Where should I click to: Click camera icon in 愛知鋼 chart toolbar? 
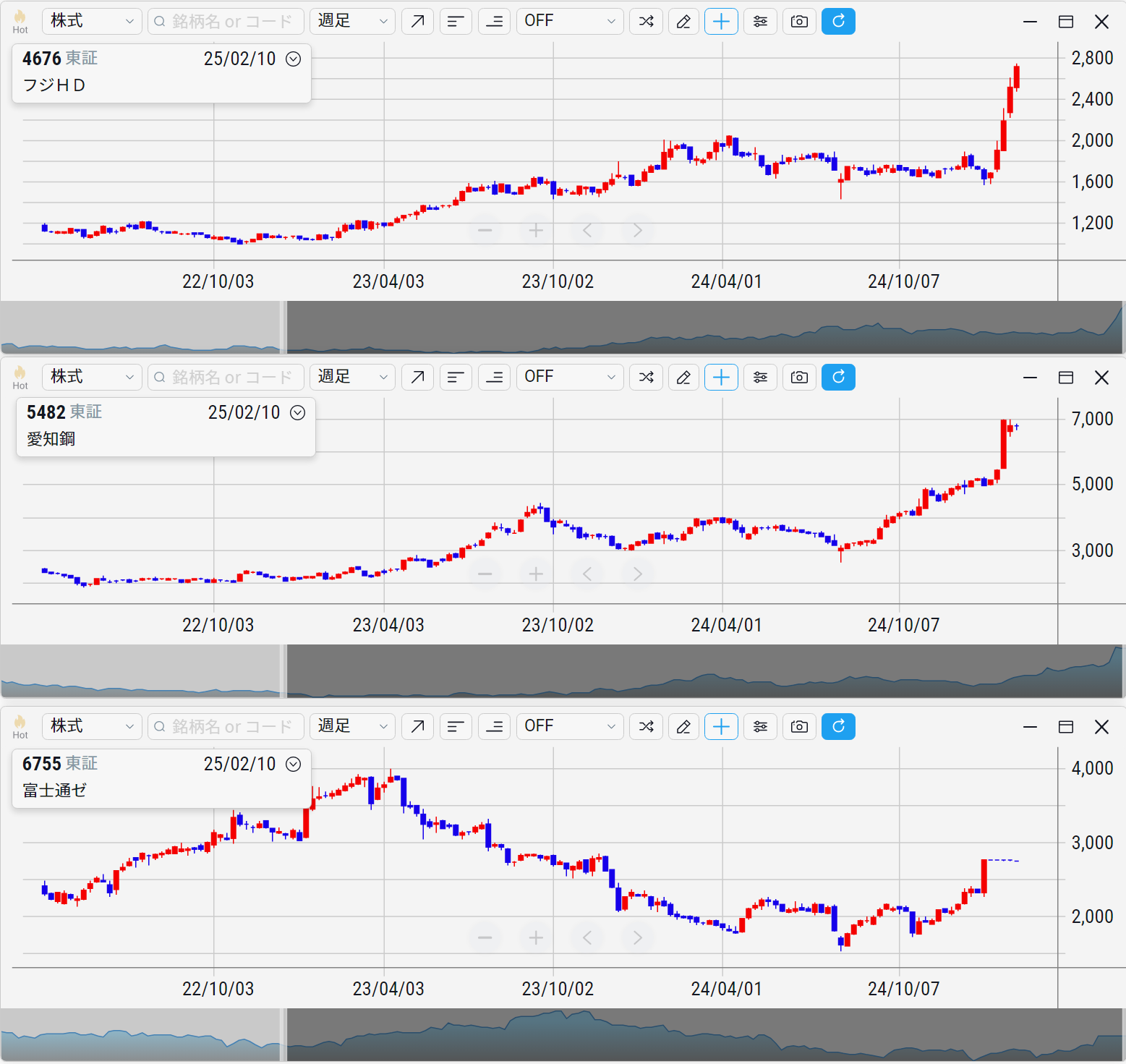pyautogui.click(x=799, y=377)
